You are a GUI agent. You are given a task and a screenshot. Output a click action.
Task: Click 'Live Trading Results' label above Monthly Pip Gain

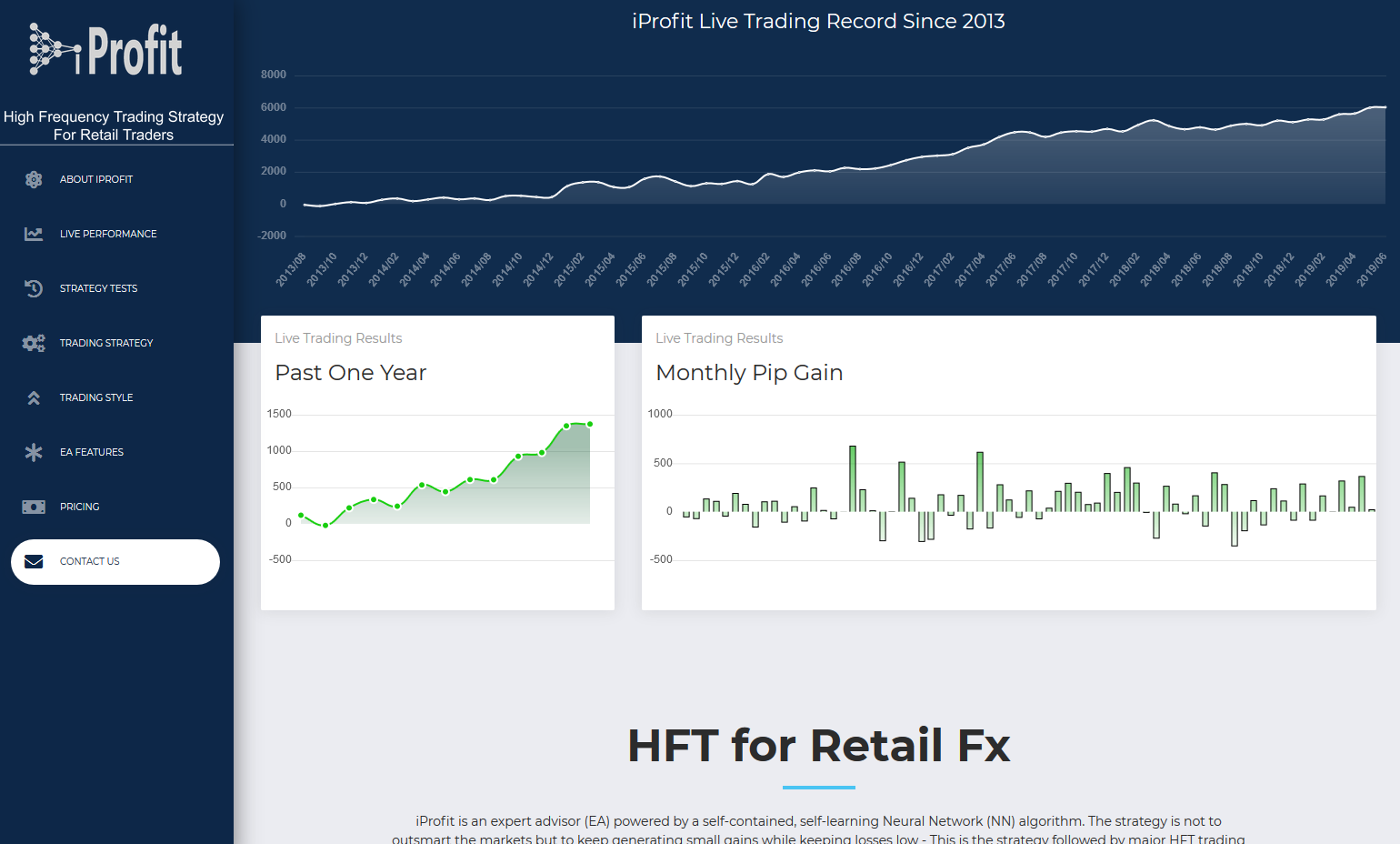[719, 338]
